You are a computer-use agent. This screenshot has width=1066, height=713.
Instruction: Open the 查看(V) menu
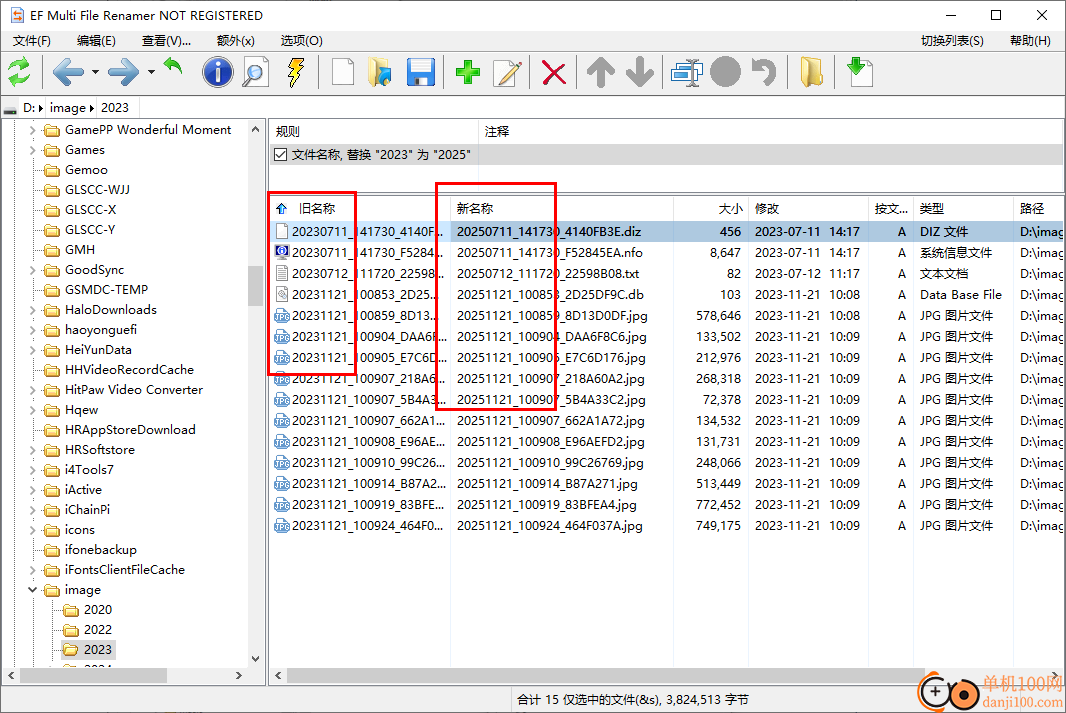[166, 41]
